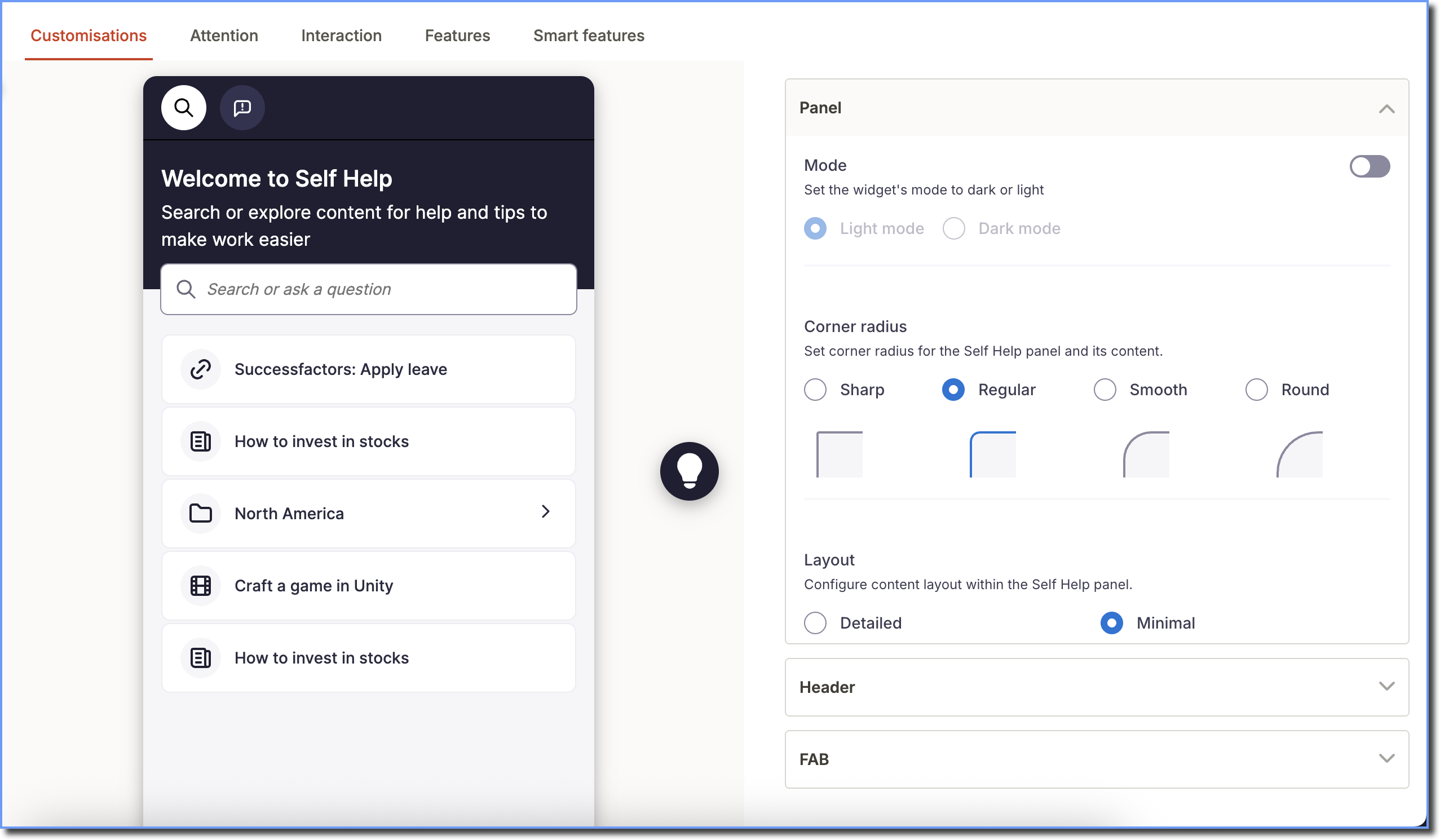
Task: Click magnifier icon inside the search field
Action: tap(185, 289)
